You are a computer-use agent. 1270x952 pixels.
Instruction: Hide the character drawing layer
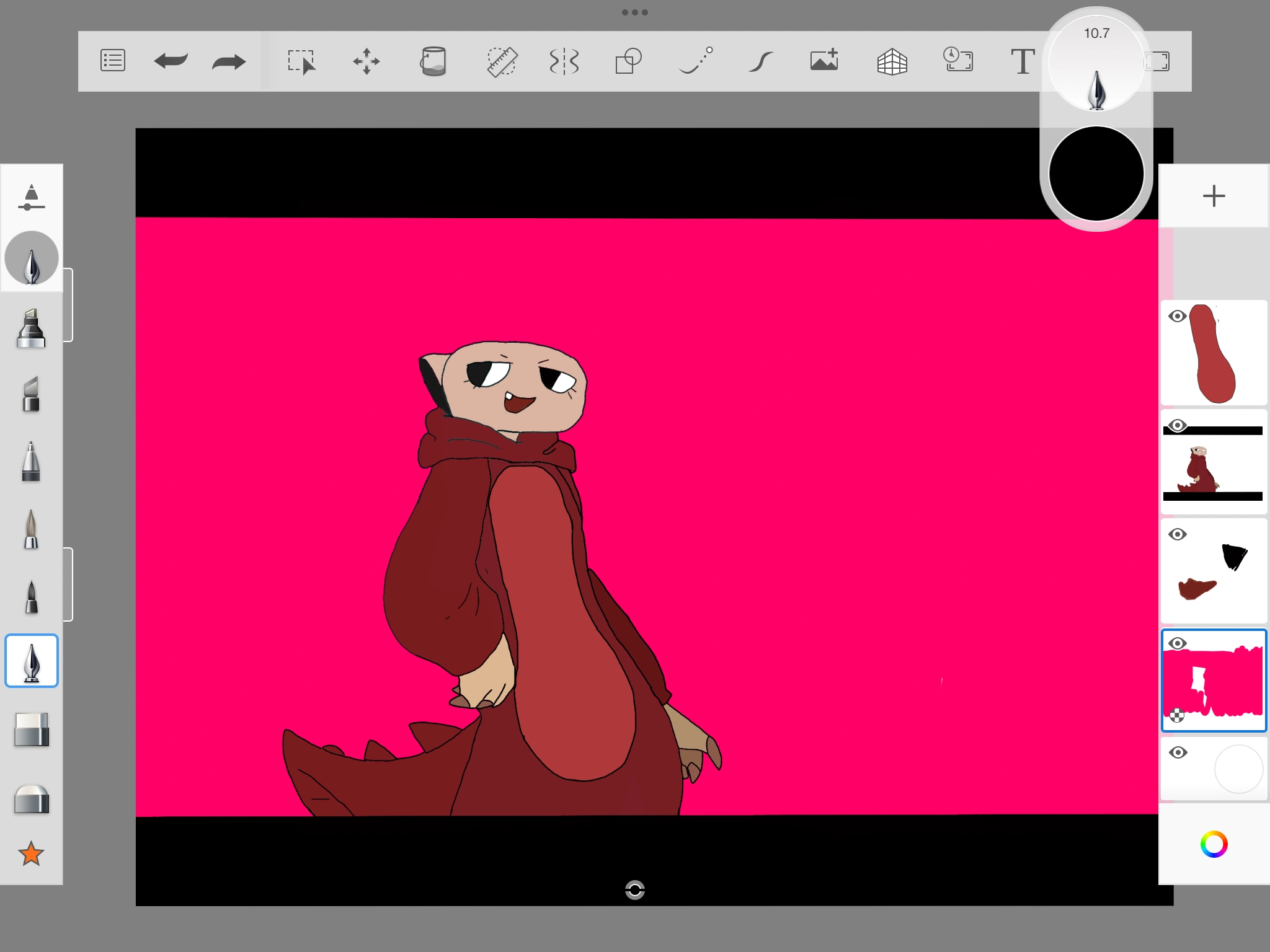point(1177,425)
